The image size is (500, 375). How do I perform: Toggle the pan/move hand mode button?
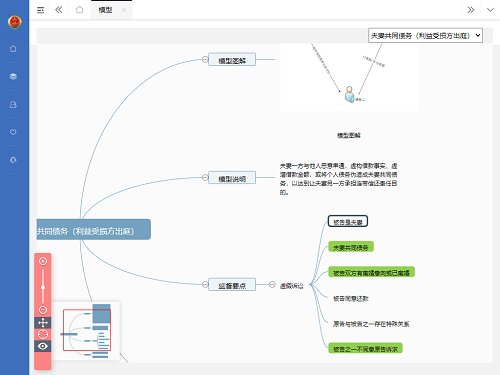43,323
